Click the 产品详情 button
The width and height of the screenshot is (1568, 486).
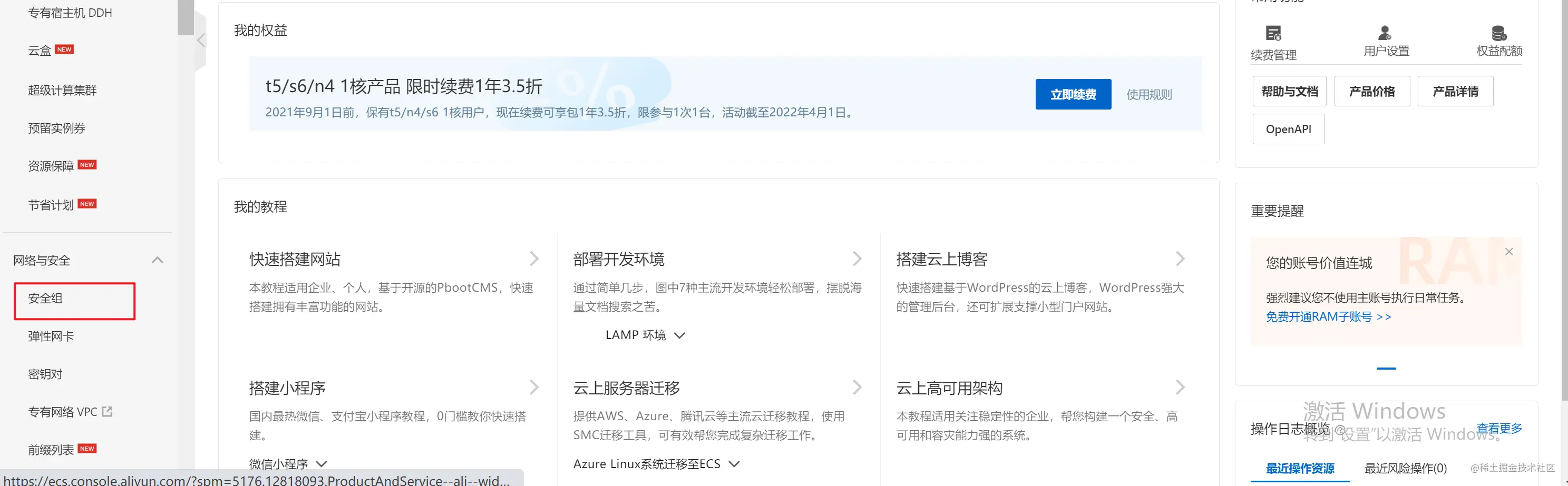tap(1455, 91)
